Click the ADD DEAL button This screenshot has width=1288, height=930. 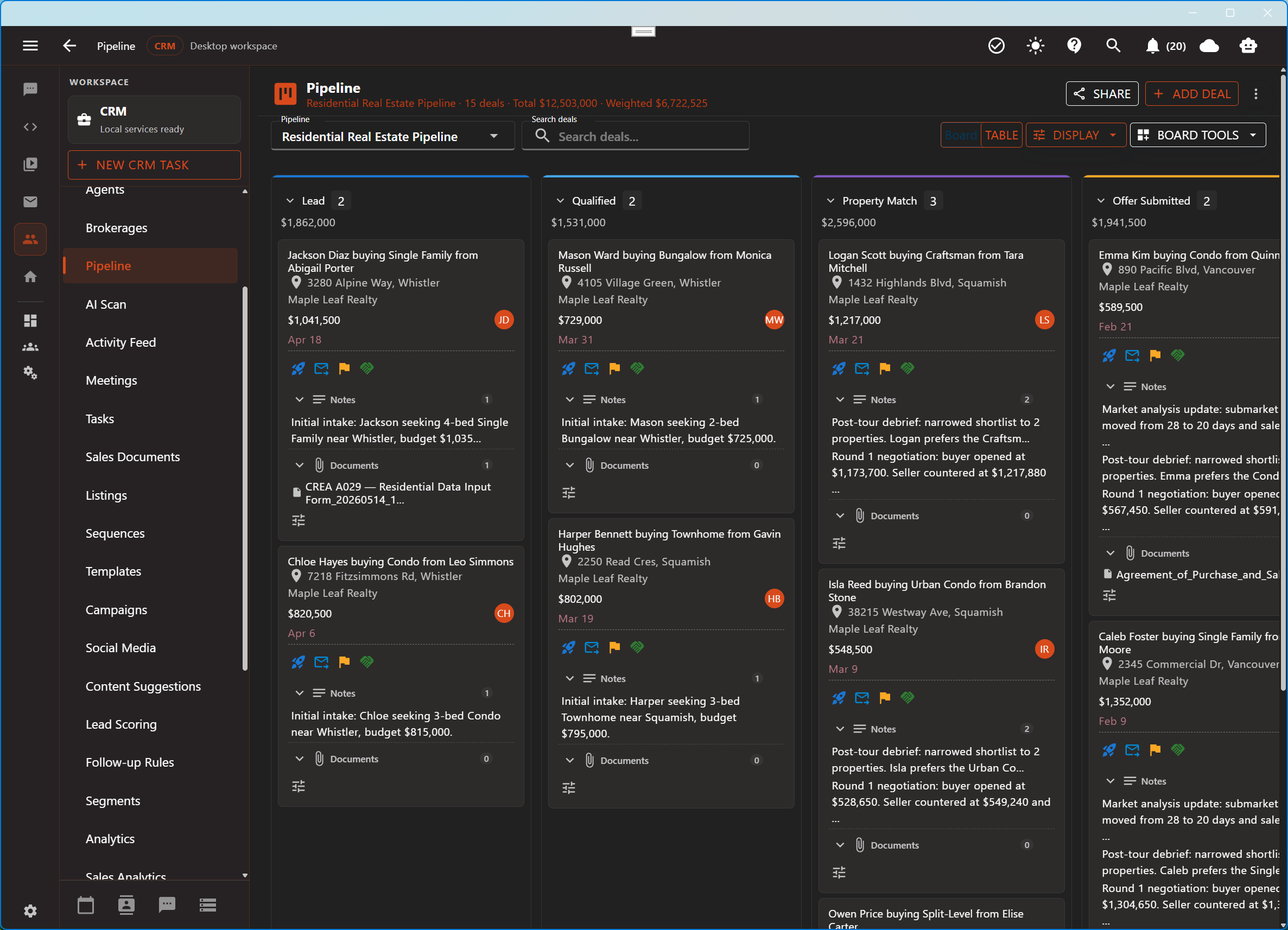1191,94
